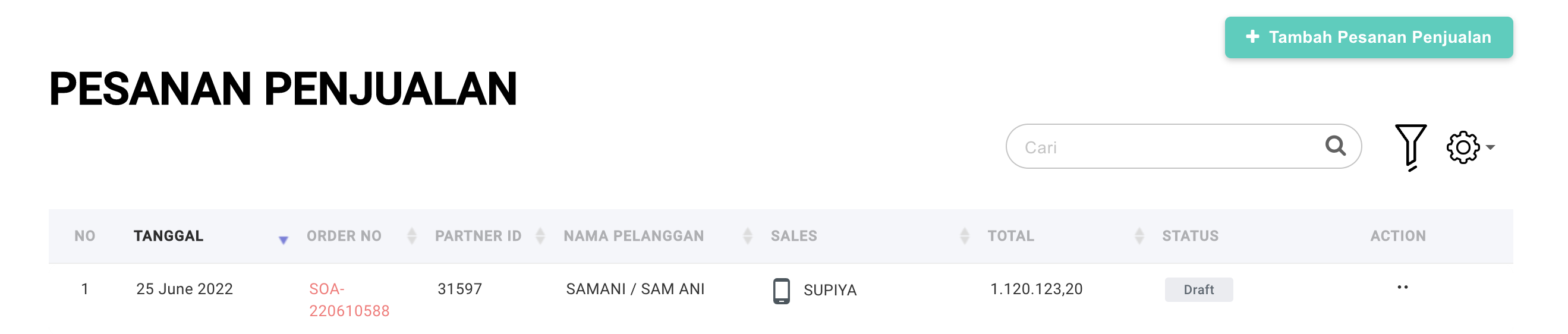Toggle sort on Partner ID column
Image resolution: width=1568 pixels, height=334 pixels.
click(540, 236)
